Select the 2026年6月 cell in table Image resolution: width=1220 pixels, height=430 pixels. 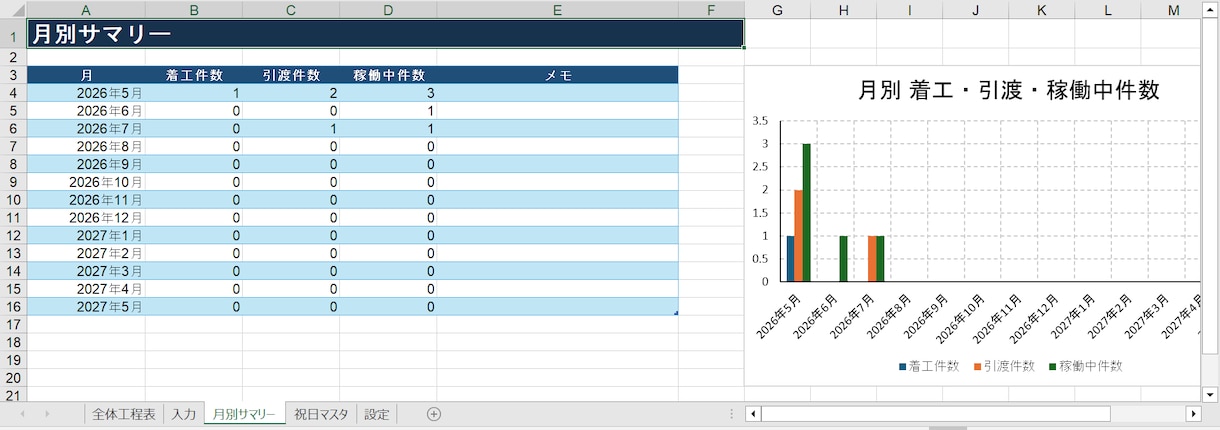86,111
